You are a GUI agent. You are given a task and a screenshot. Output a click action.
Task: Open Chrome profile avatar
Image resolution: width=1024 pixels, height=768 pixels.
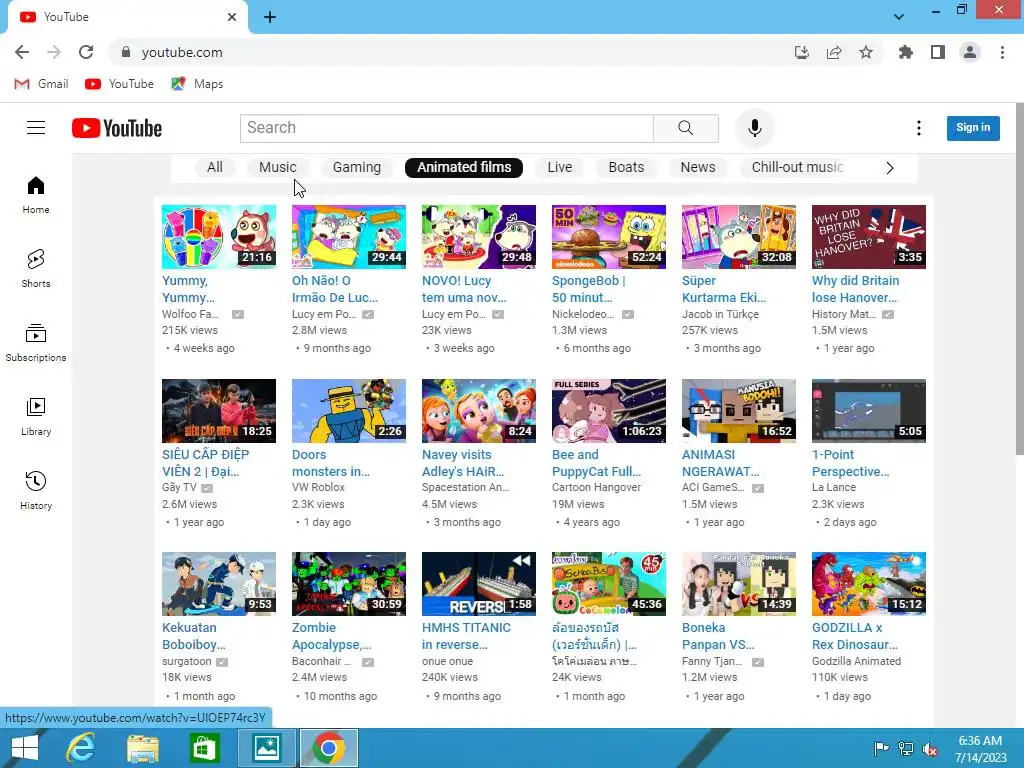tap(970, 52)
